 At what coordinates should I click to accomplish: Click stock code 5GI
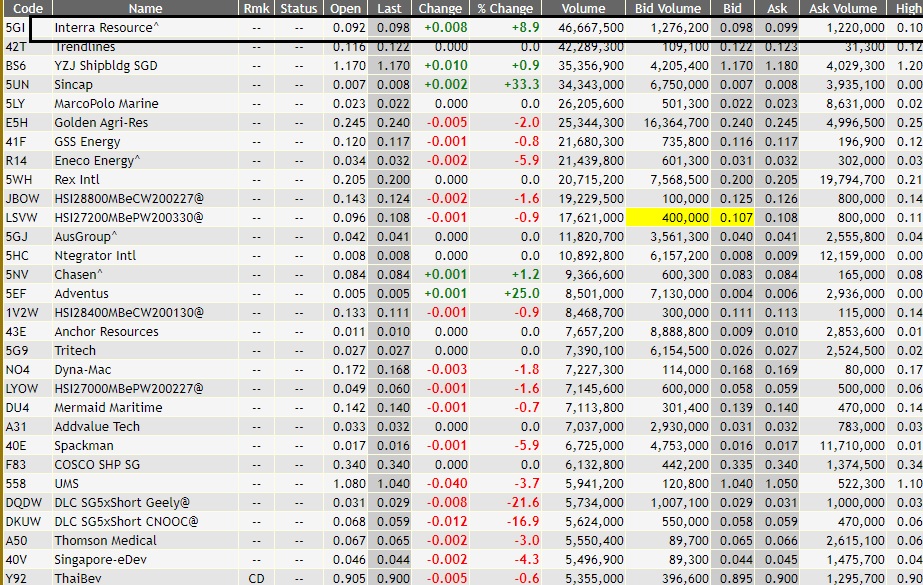click(x=15, y=28)
